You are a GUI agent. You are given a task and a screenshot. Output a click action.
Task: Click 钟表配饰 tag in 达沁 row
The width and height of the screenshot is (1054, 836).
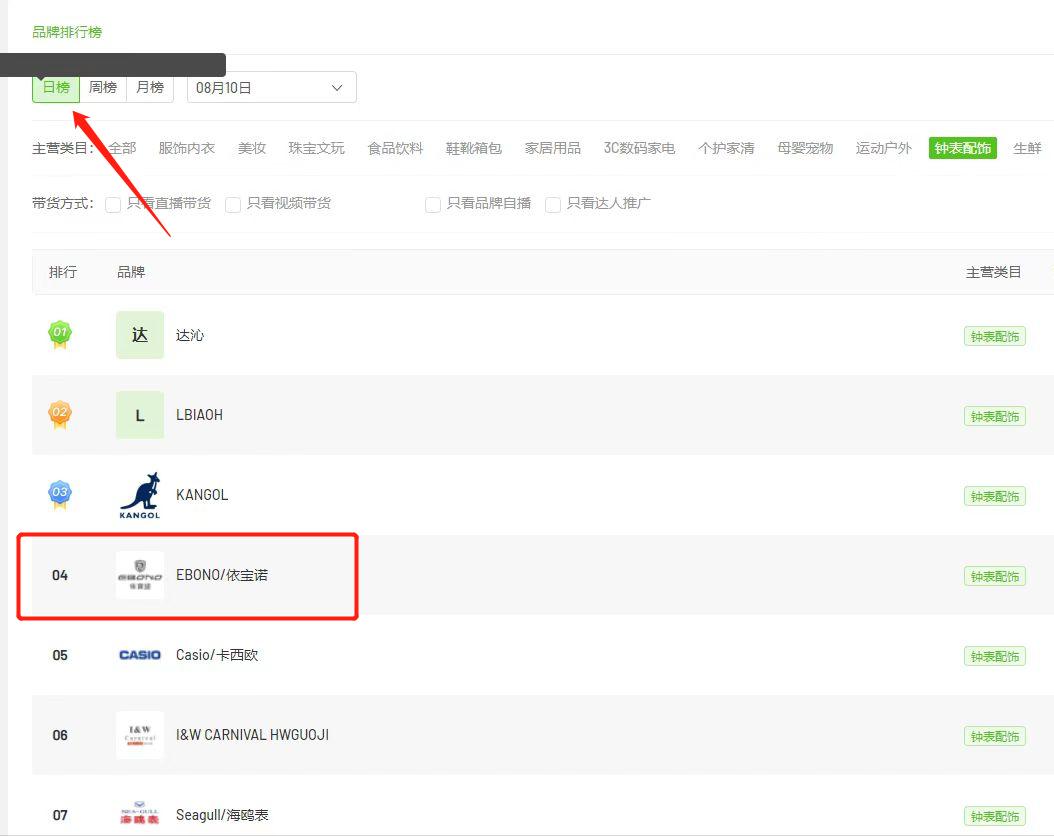pyautogui.click(x=995, y=336)
